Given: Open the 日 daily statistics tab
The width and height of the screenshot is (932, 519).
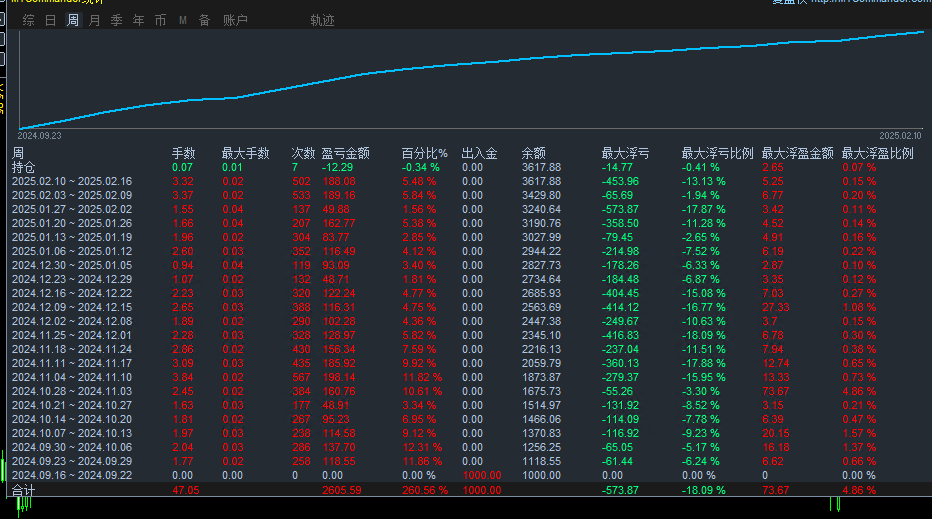Looking at the screenshot, I should (x=50, y=20).
